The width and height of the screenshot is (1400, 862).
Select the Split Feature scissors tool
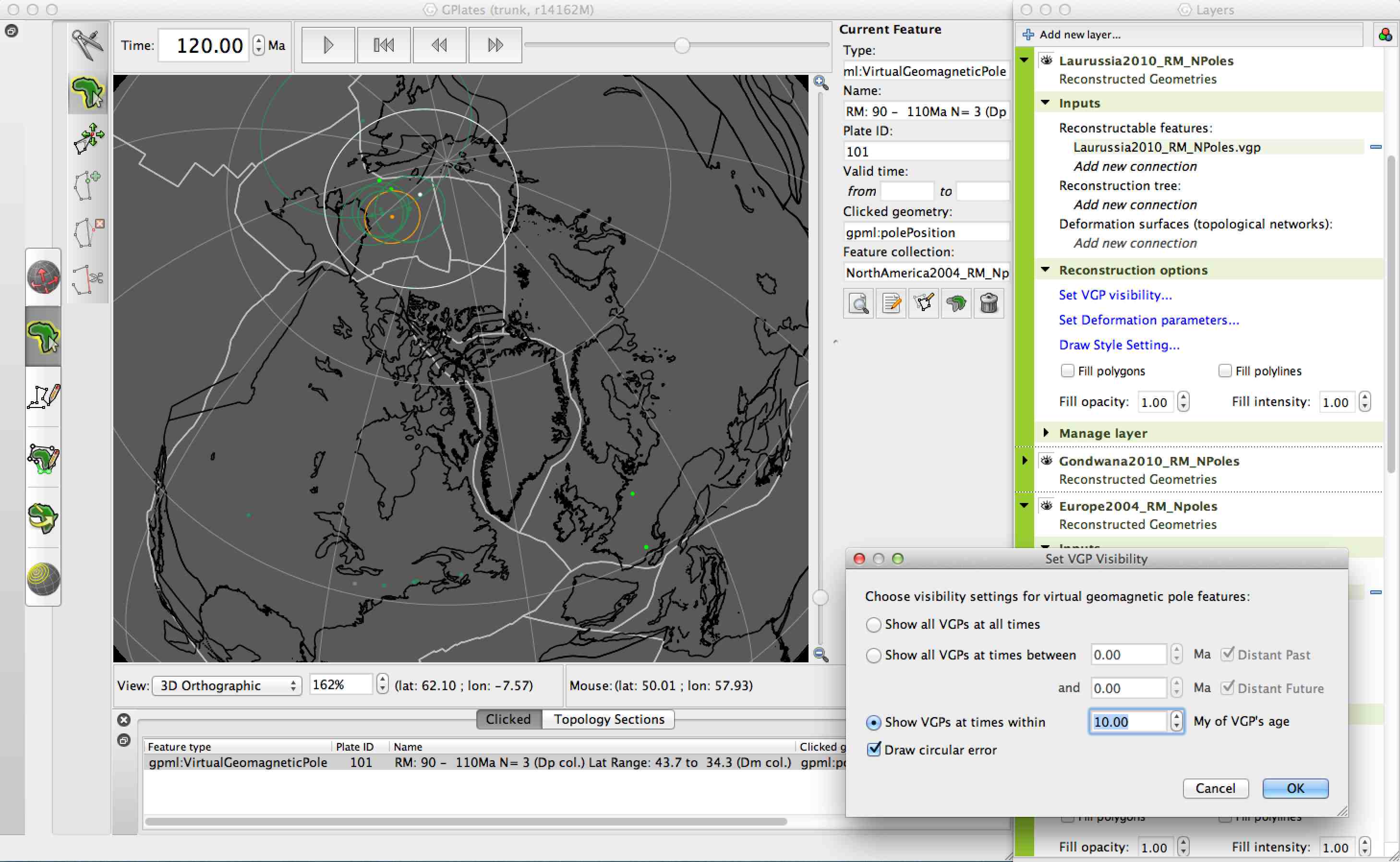tap(88, 279)
